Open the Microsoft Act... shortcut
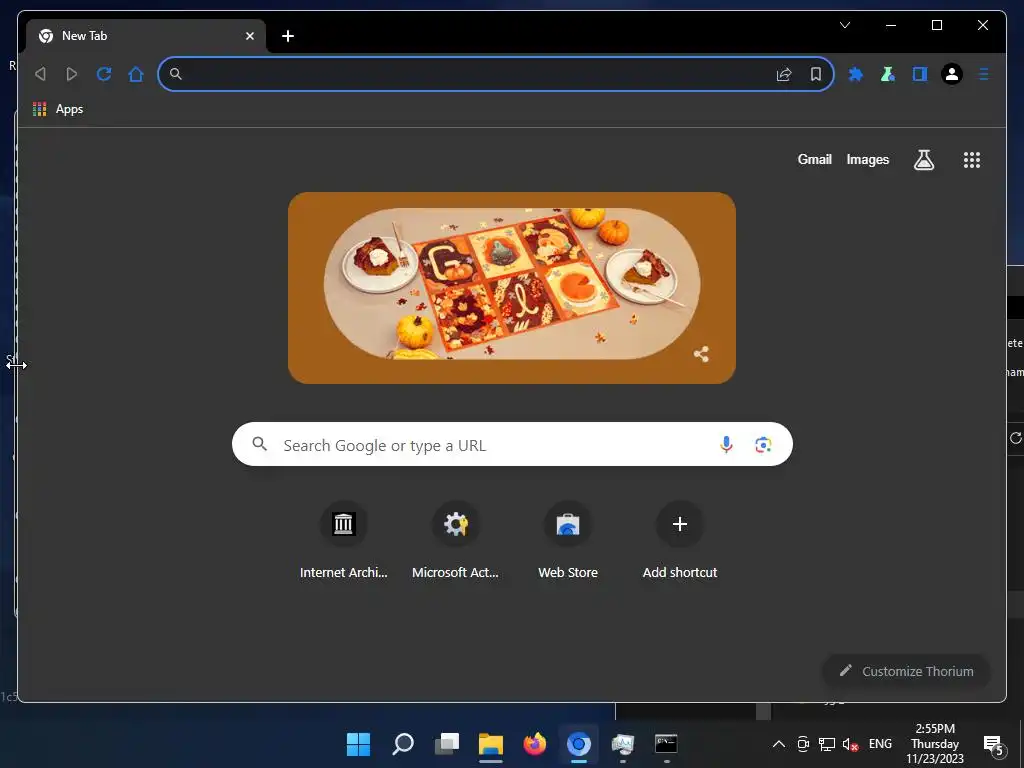Screen dimensions: 1024x768 coord(455,541)
